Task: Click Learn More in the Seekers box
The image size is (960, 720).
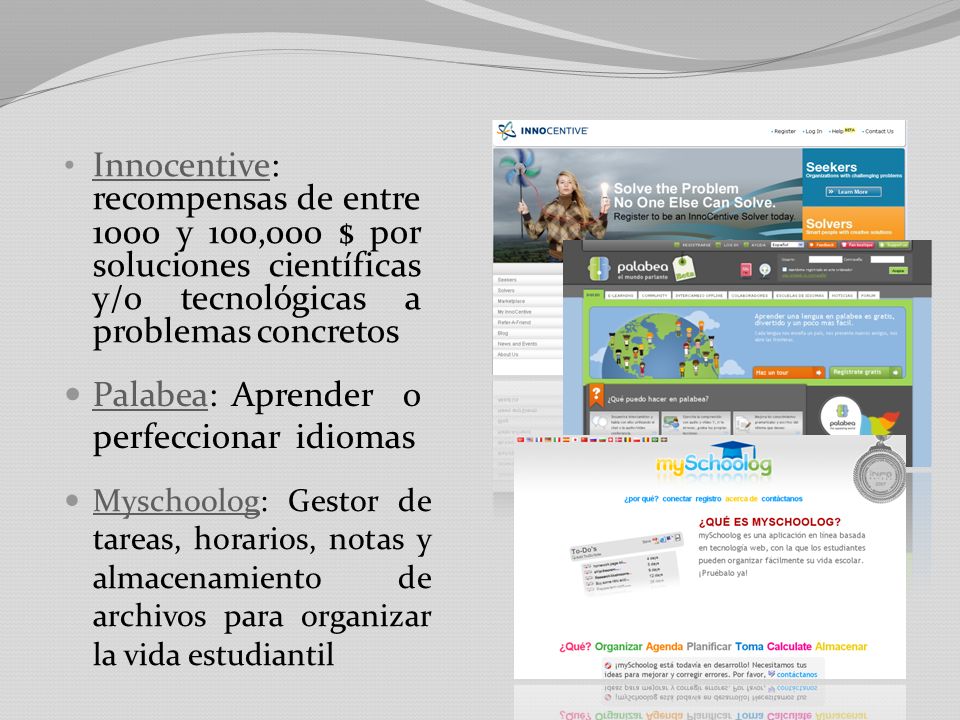Action: pyautogui.click(x=851, y=192)
